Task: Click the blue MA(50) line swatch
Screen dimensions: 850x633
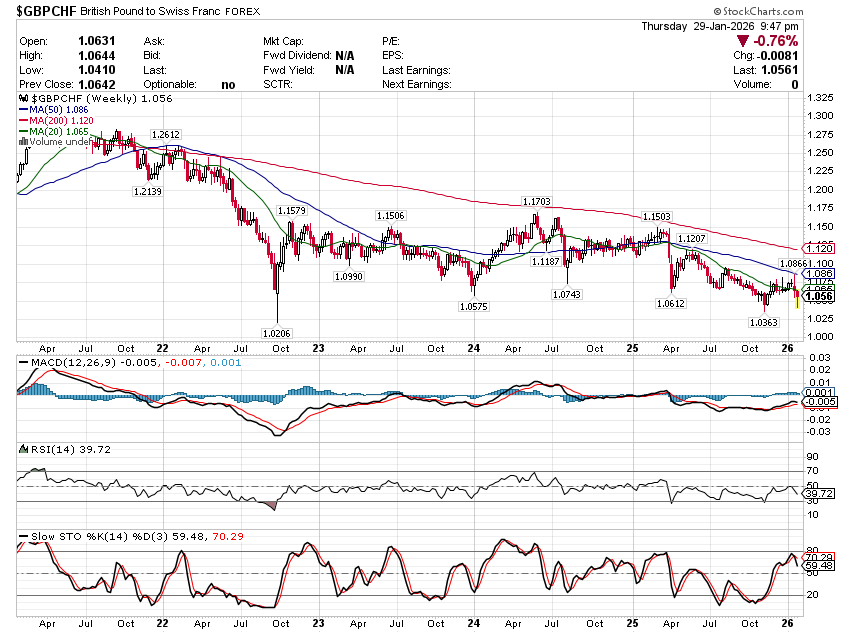Action: click(x=24, y=110)
